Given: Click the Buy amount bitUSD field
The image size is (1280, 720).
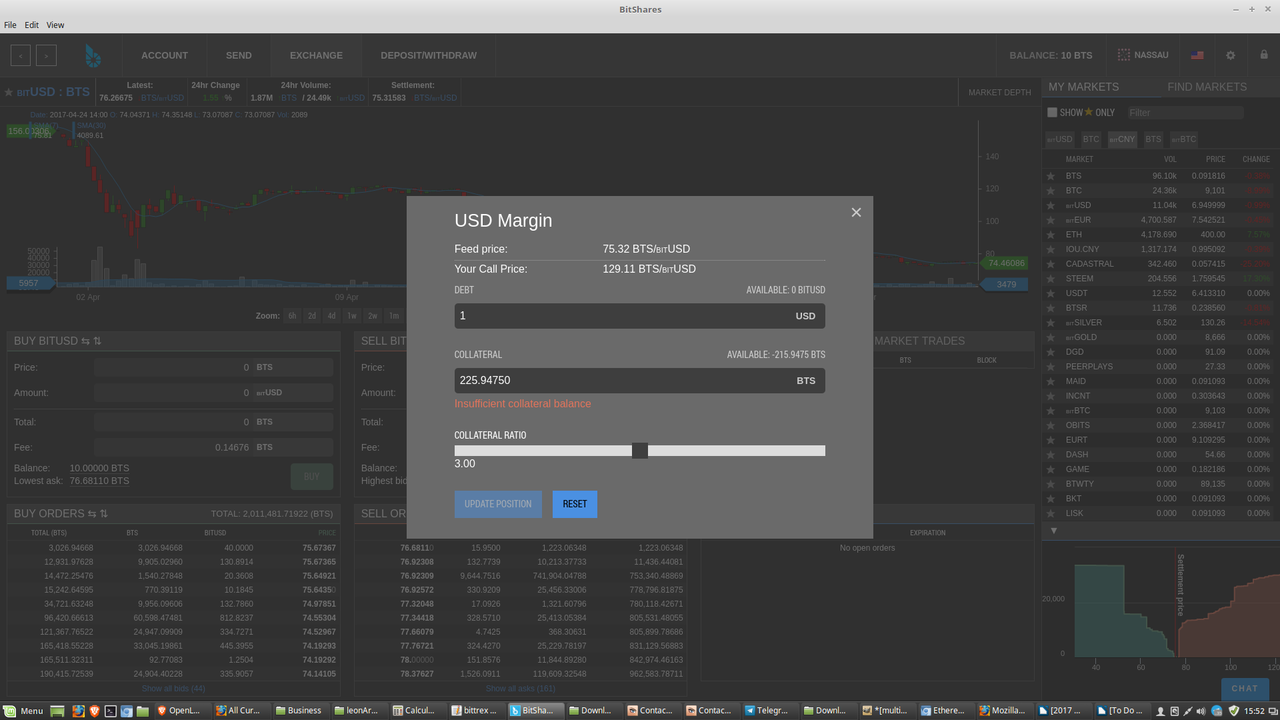Looking at the screenshot, I should pyautogui.click(x=174, y=393).
